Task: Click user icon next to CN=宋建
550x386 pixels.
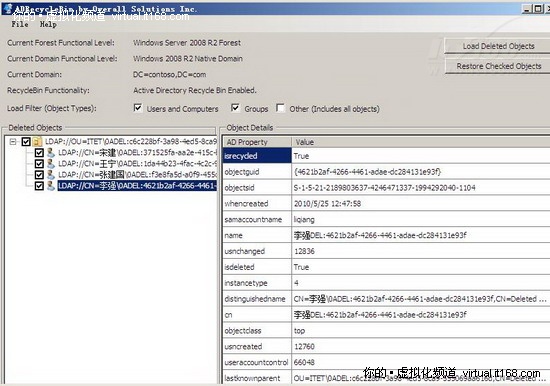Action: point(51,153)
